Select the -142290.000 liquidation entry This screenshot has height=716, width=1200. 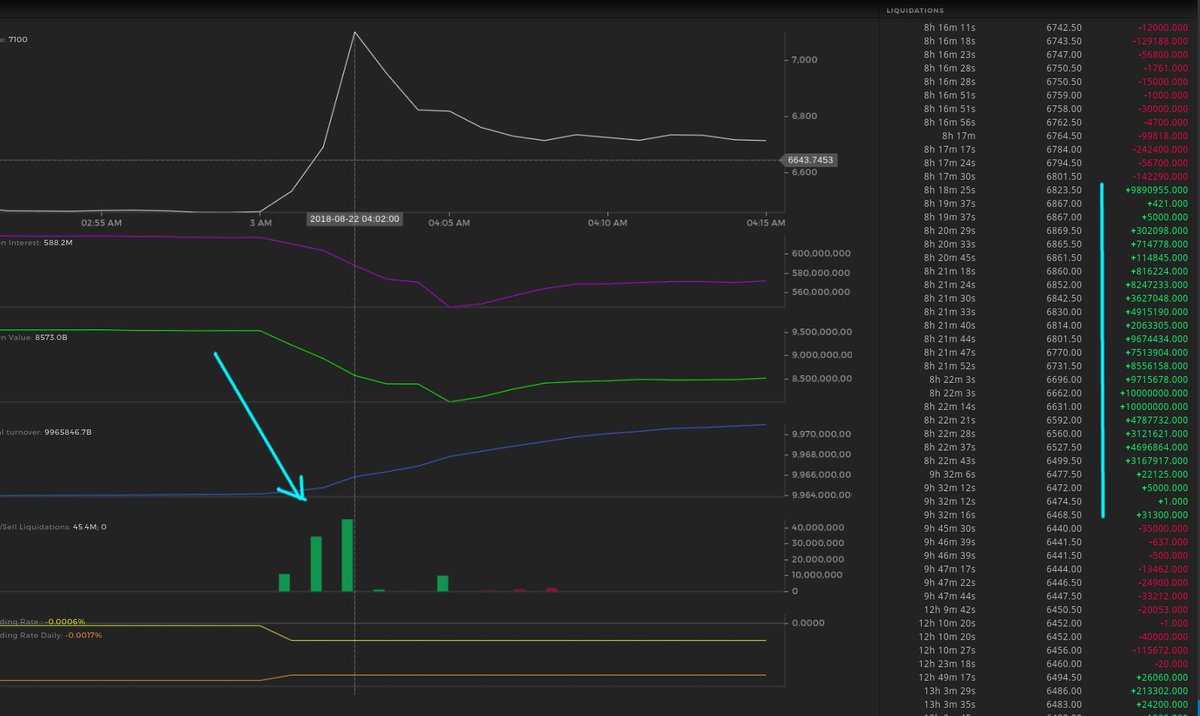[x=1161, y=176]
